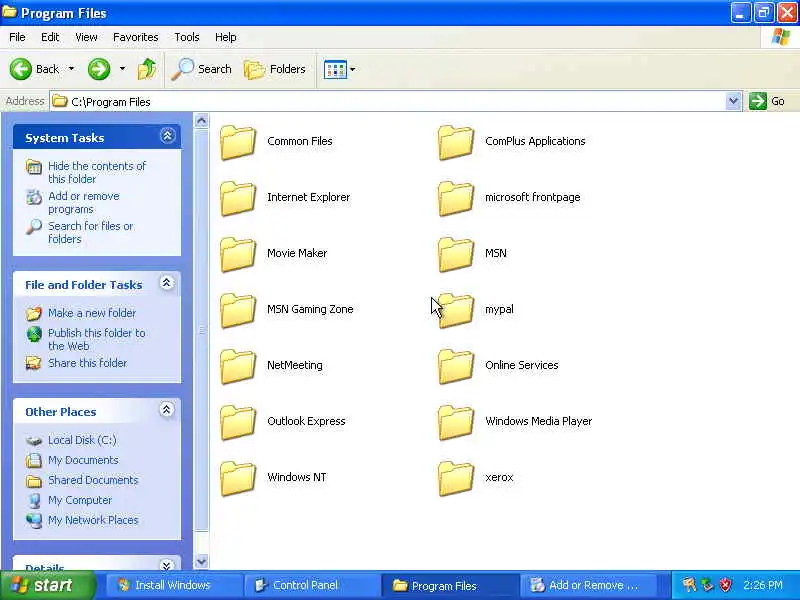The image size is (800, 600).
Task: Go to My Documents
Action: [83, 460]
